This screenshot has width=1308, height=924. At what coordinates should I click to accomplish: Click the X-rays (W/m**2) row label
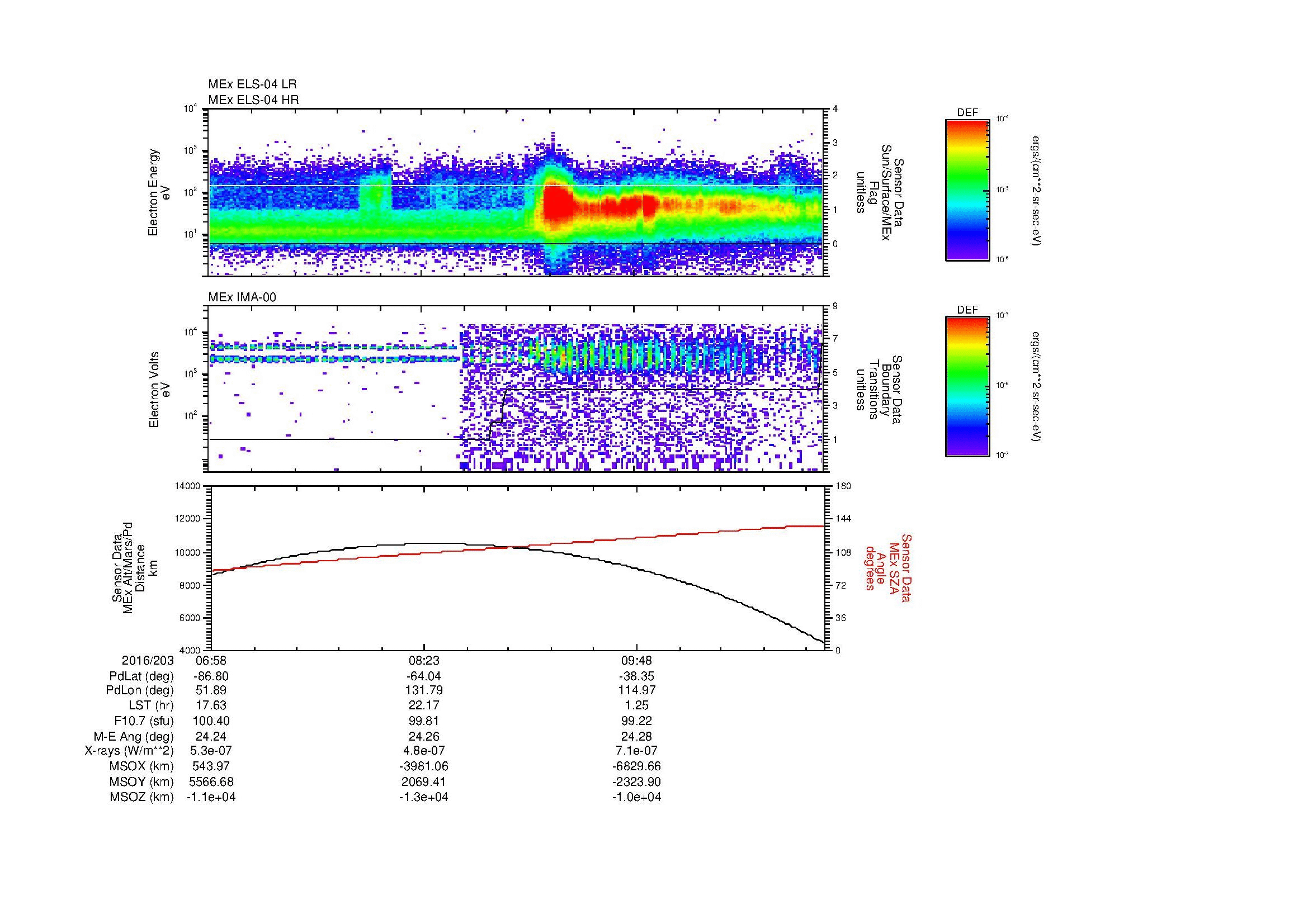[x=129, y=751]
